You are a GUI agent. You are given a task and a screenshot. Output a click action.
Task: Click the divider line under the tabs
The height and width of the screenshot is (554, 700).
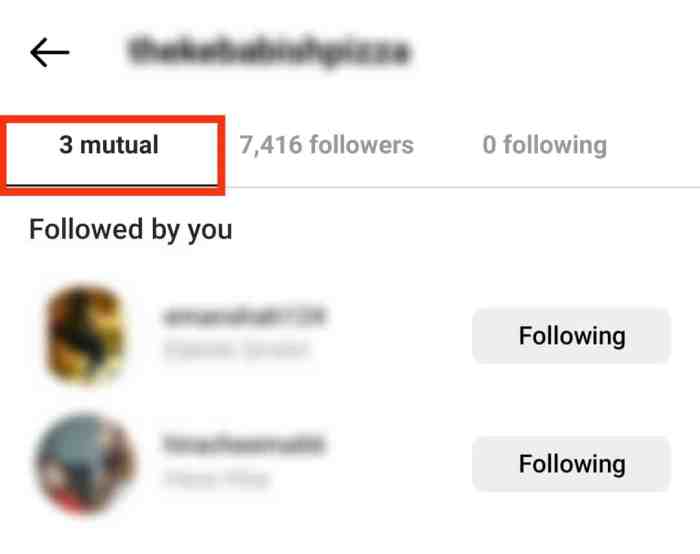pyautogui.click(x=462, y=187)
